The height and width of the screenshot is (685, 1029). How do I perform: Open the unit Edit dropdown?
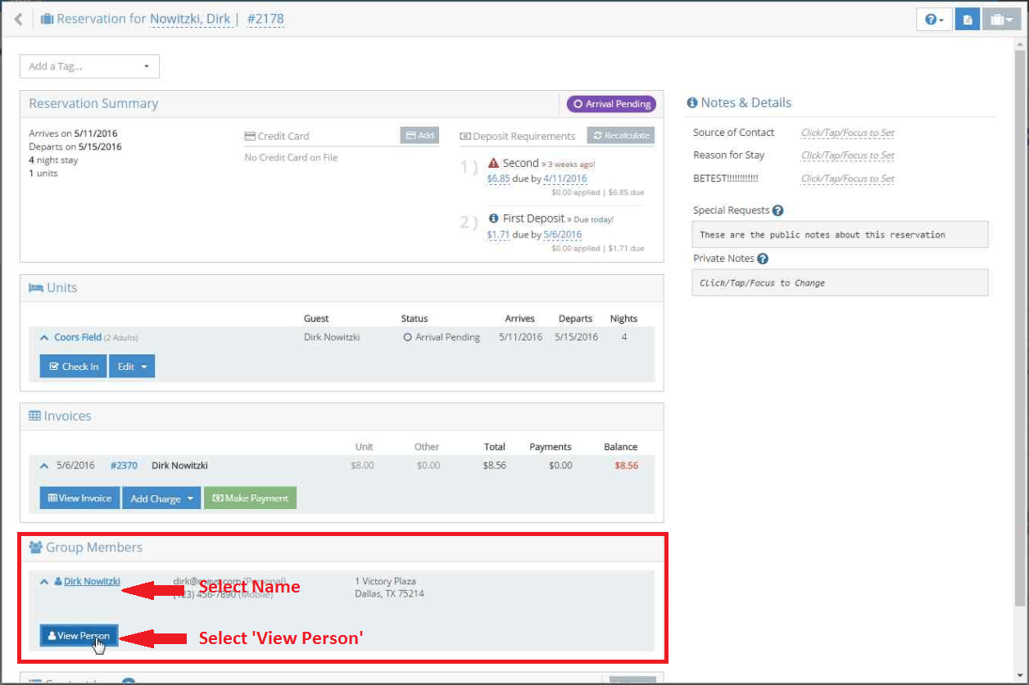[x=132, y=367]
